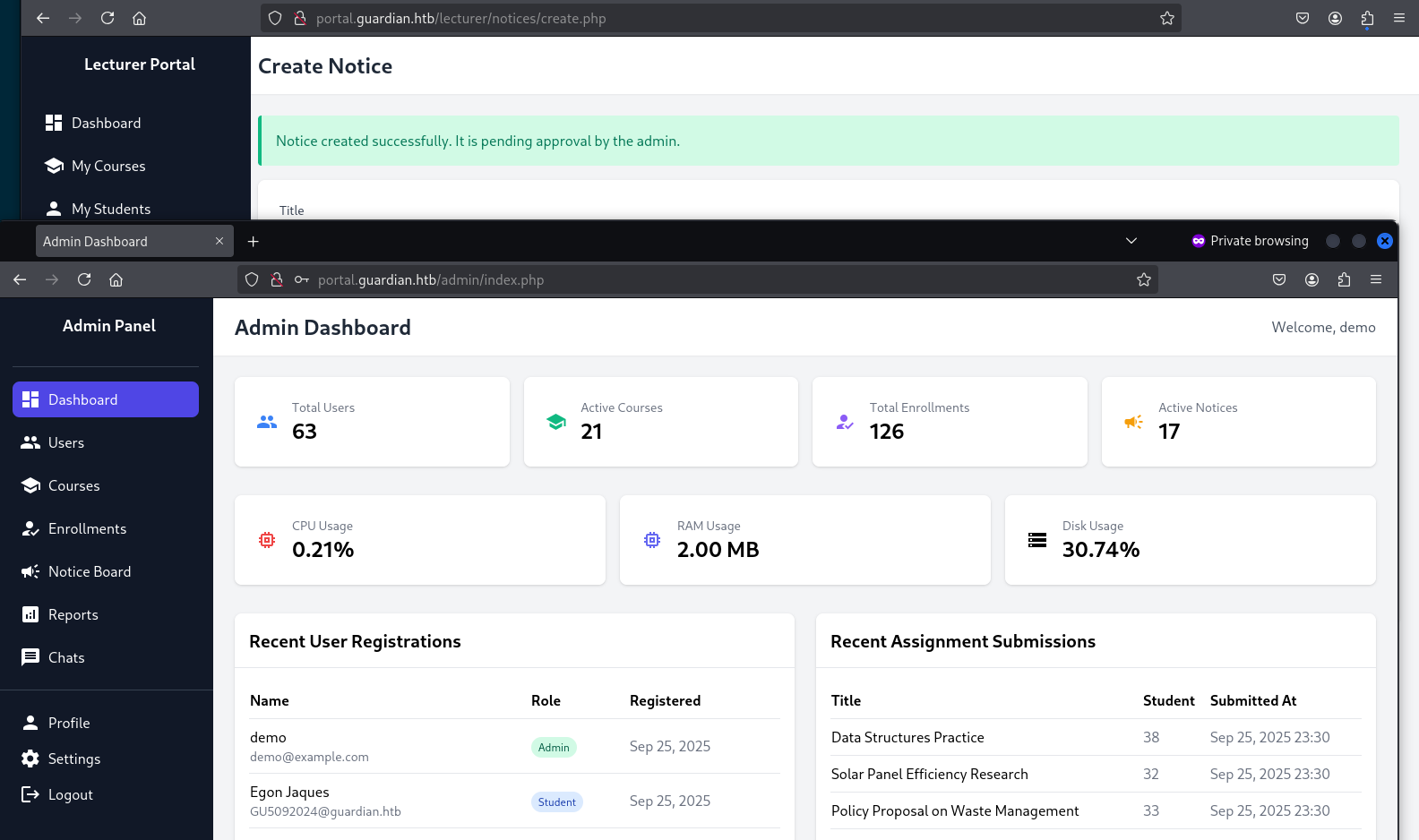Close the Admin Dashboard tab
Screen dimensions: 1419x840
[x=219, y=242]
